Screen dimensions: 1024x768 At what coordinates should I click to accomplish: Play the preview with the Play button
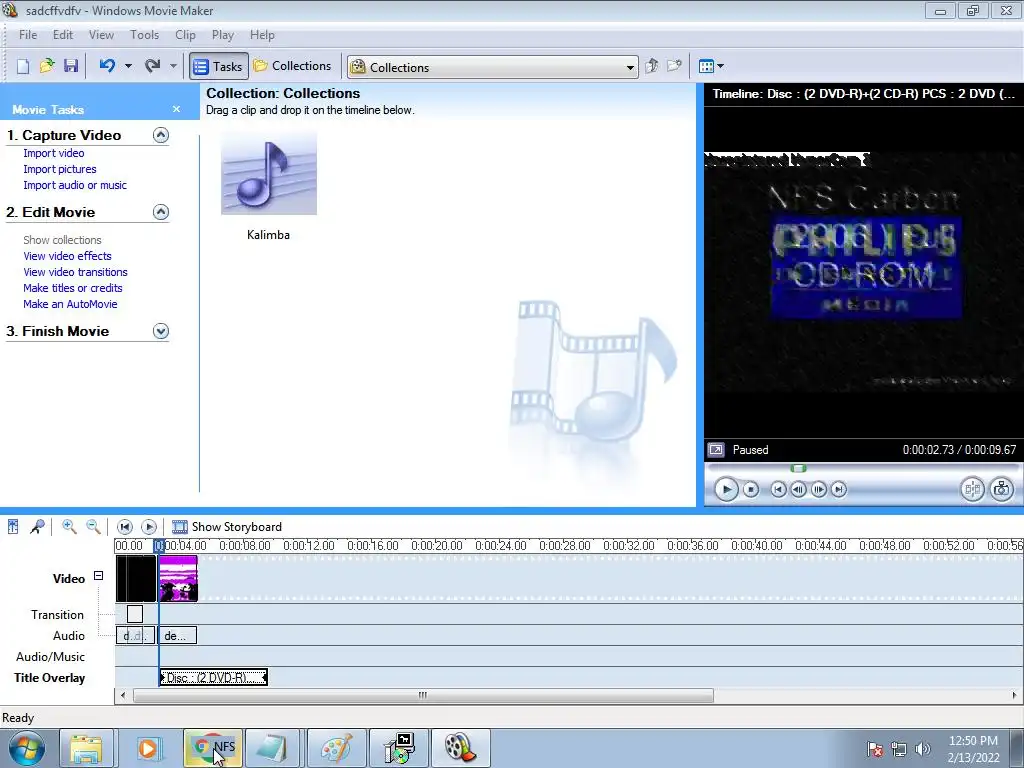(726, 490)
